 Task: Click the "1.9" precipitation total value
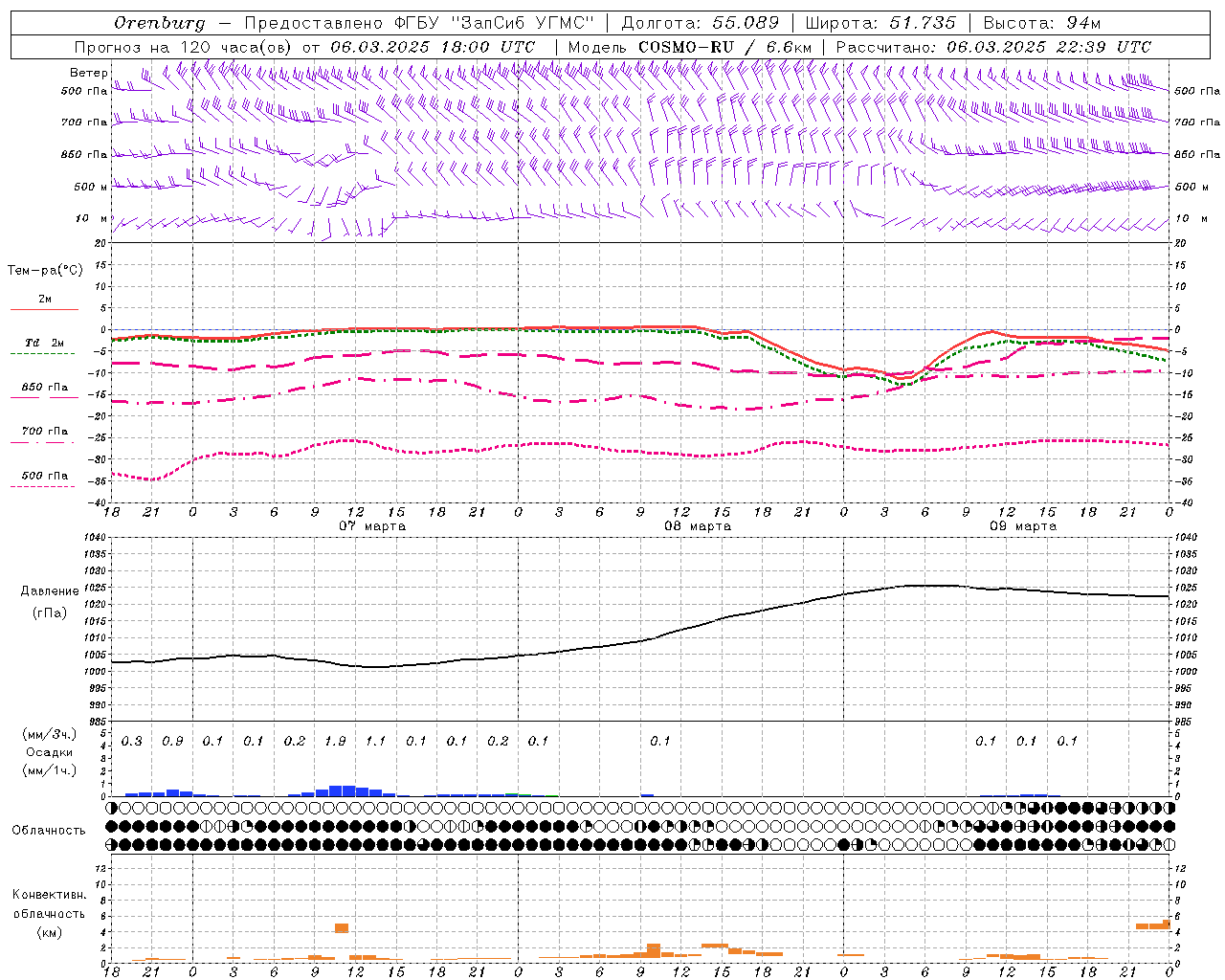tap(335, 741)
